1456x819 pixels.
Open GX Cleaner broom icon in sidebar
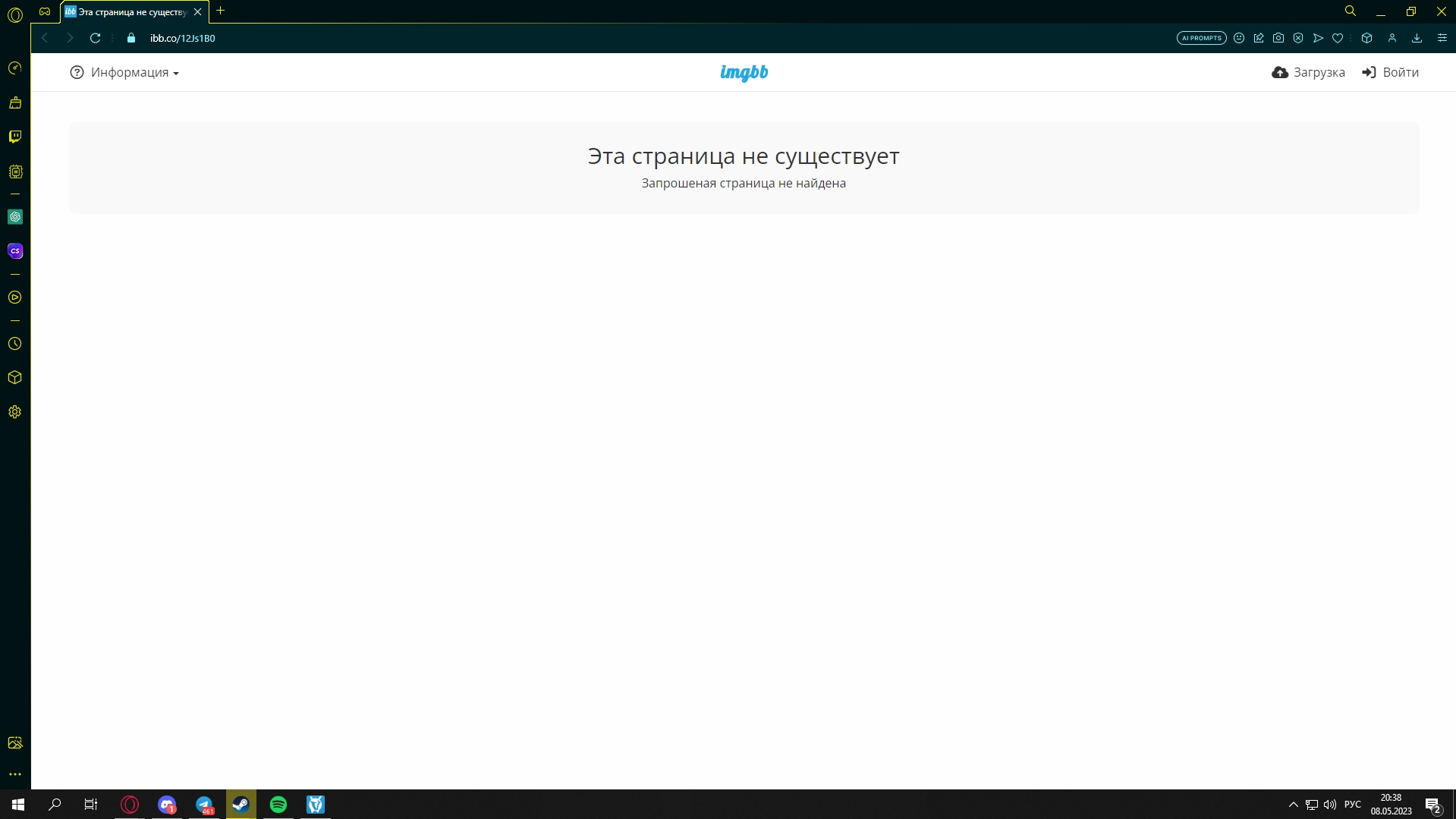[15, 102]
